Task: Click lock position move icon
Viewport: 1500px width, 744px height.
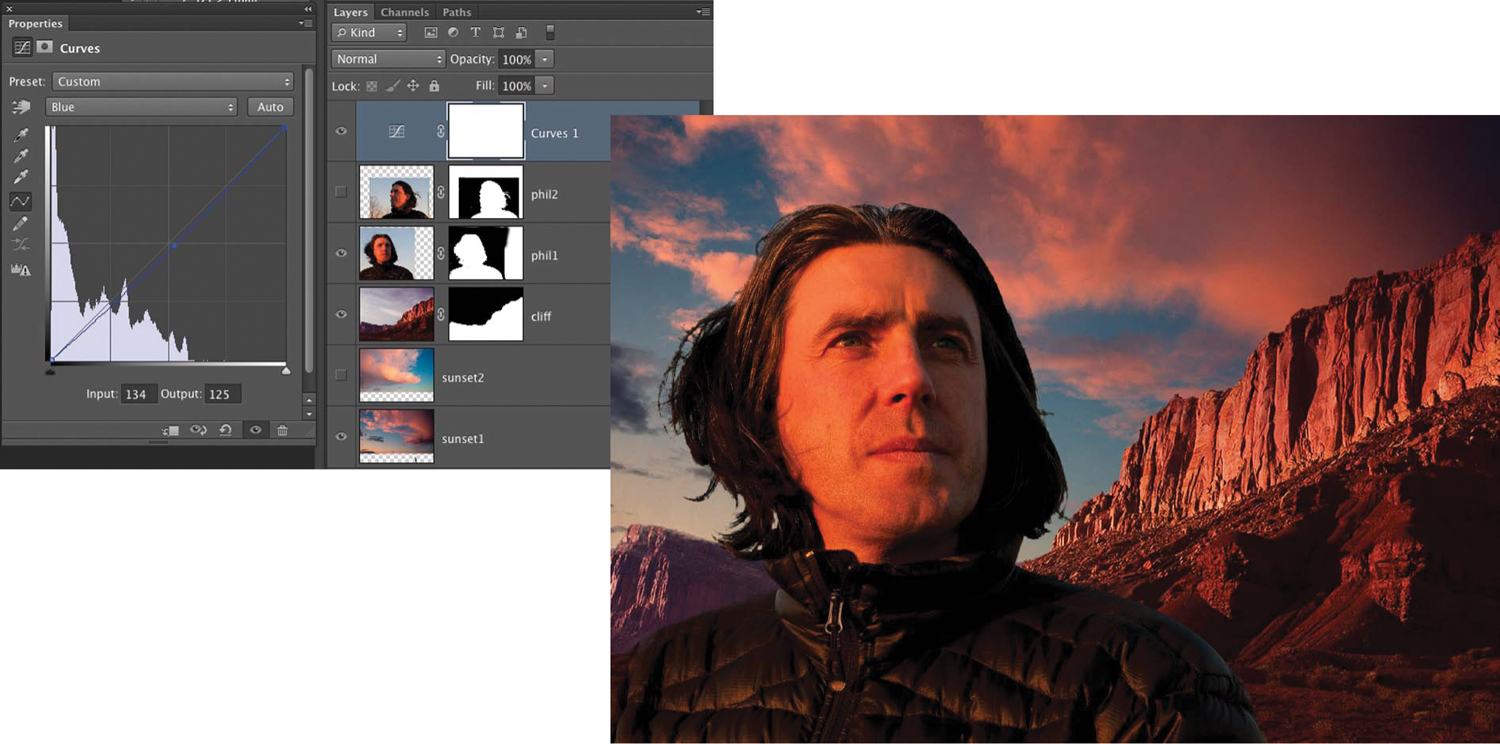Action: pyautogui.click(x=412, y=87)
